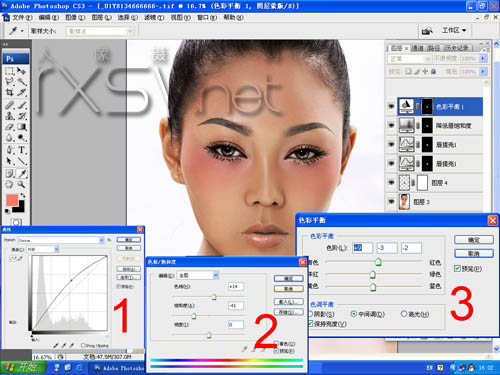The width and height of the screenshot is (500, 375).
Task: Select the Path Selection tool
Action: [9, 161]
